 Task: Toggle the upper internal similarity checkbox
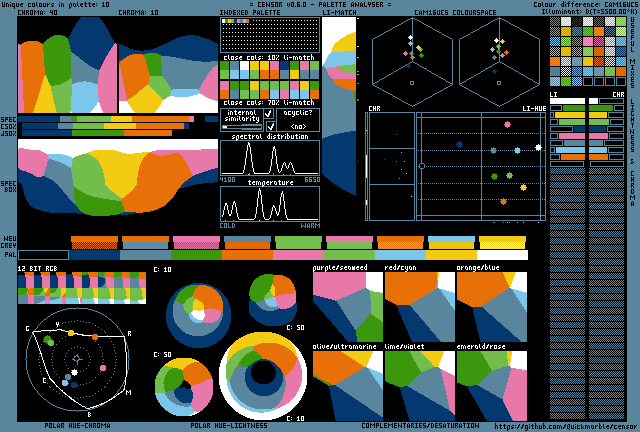(269, 113)
